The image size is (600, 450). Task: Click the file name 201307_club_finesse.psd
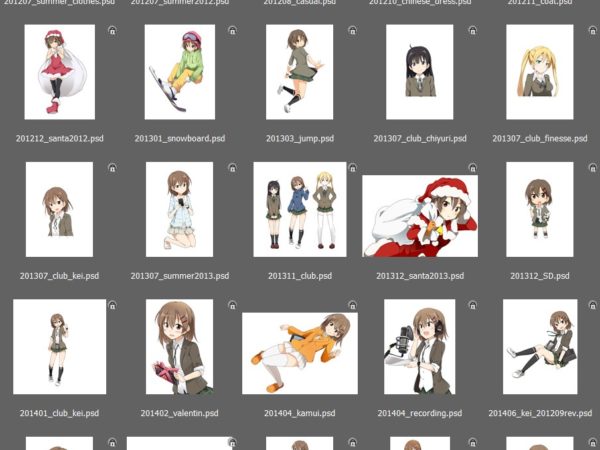click(x=540, y=139)
